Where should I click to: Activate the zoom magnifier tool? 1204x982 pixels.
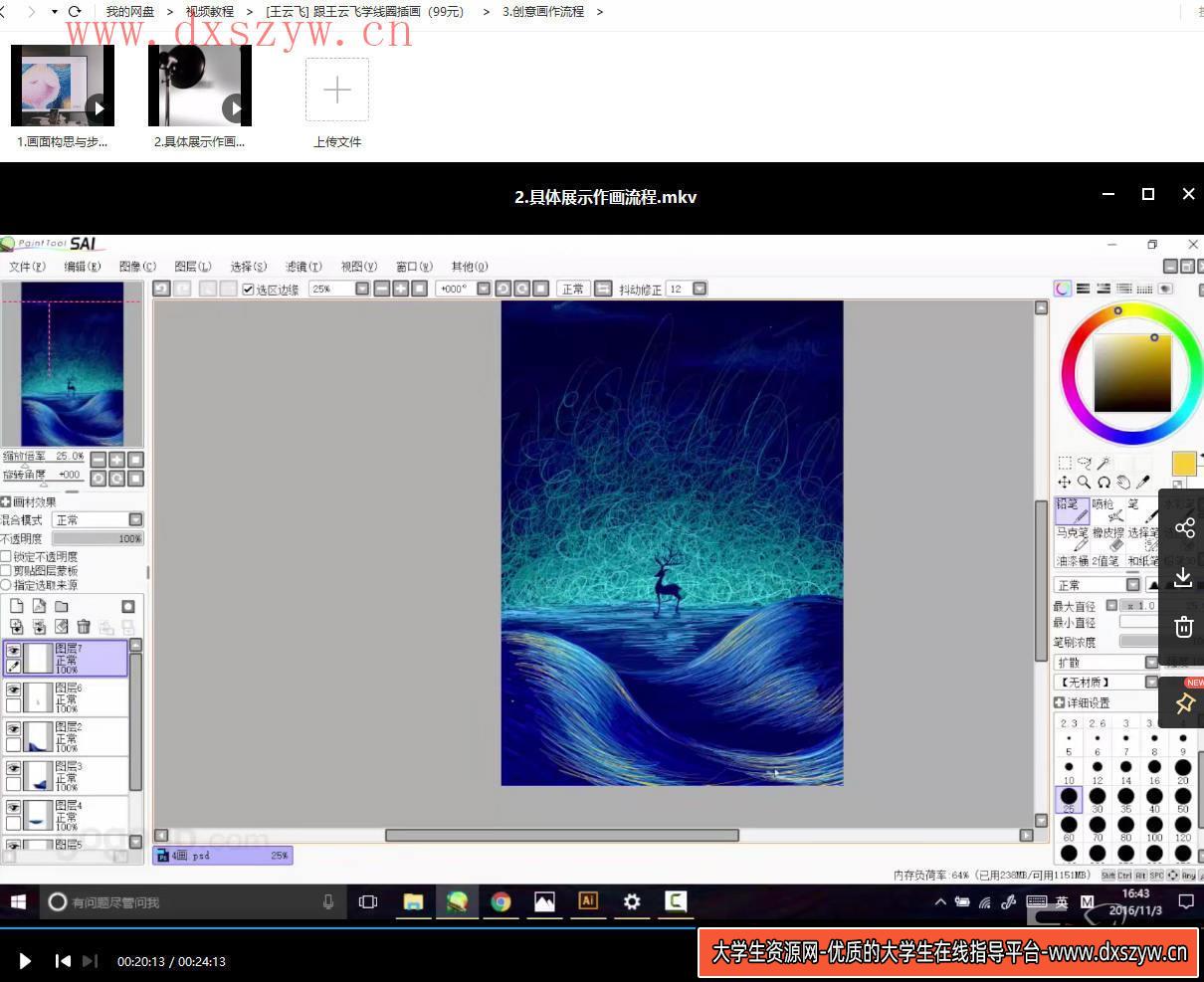click(1085, 483)
